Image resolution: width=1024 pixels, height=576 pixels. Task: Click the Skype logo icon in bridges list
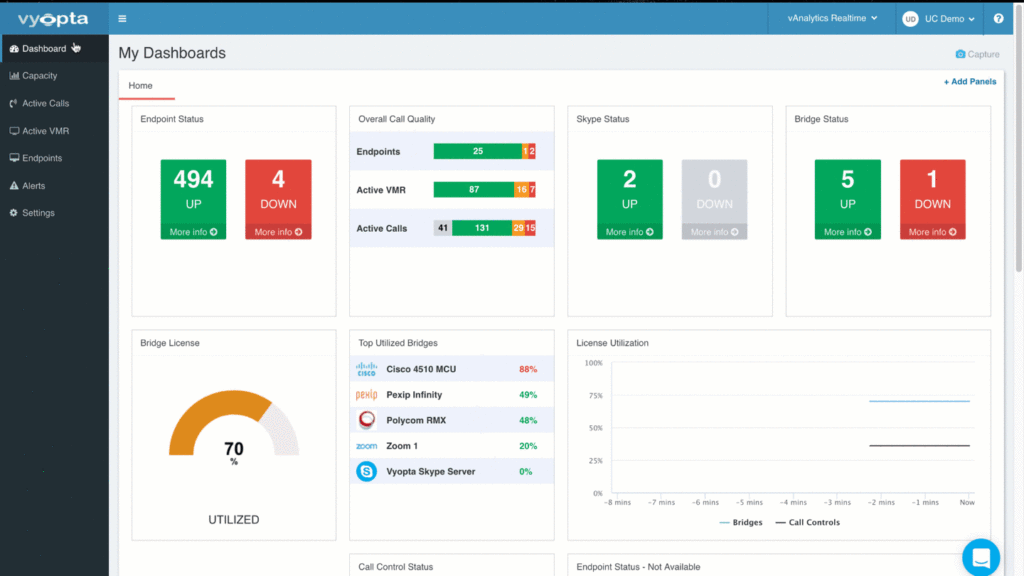366,472
